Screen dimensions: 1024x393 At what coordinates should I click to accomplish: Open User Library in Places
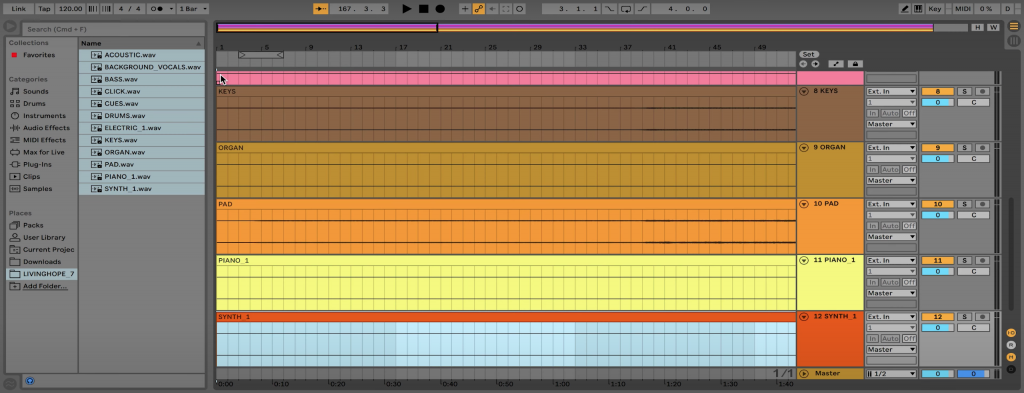[x=44, y=238]
